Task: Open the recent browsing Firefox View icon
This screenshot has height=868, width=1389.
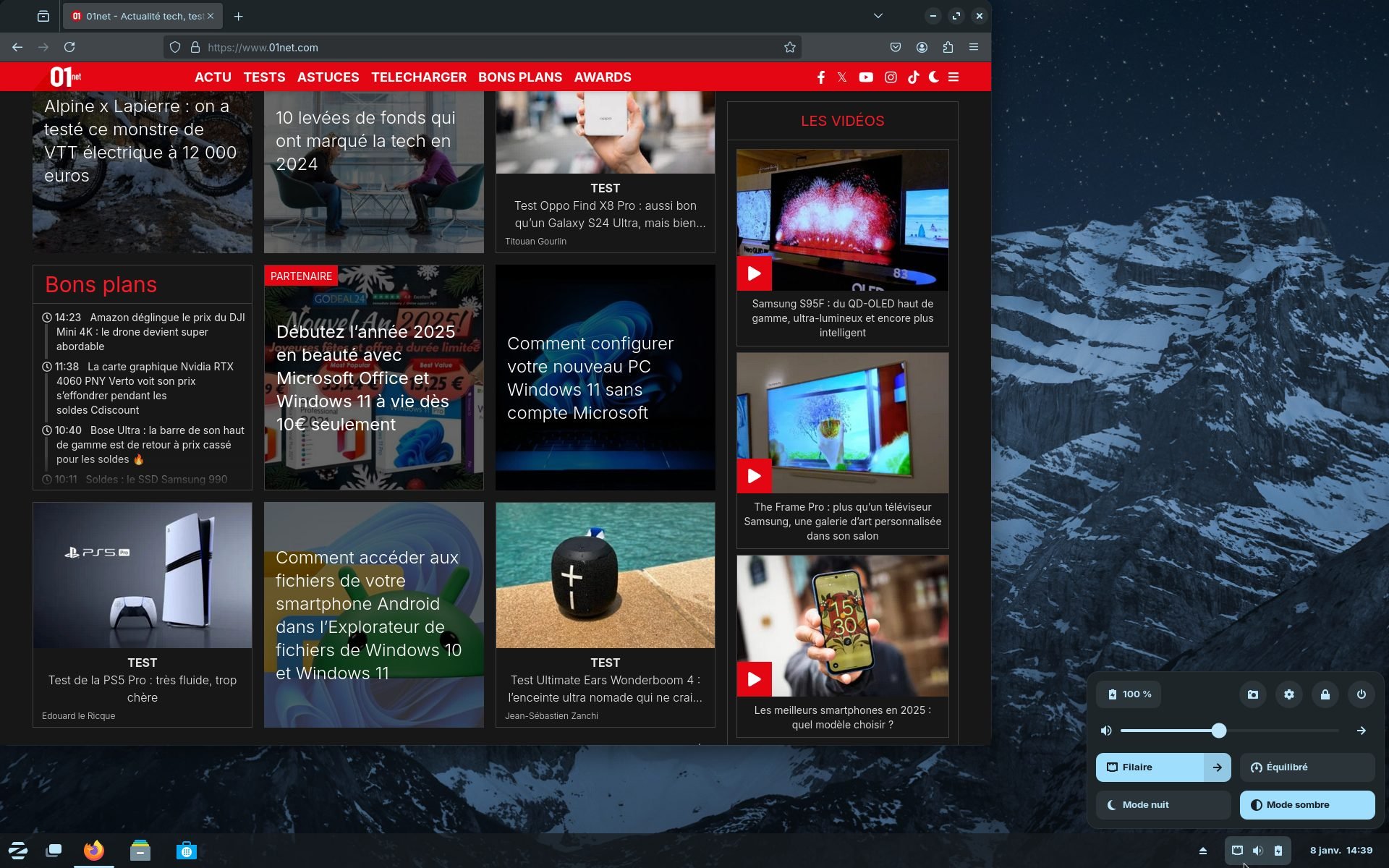Action: [x=43, y=16]
